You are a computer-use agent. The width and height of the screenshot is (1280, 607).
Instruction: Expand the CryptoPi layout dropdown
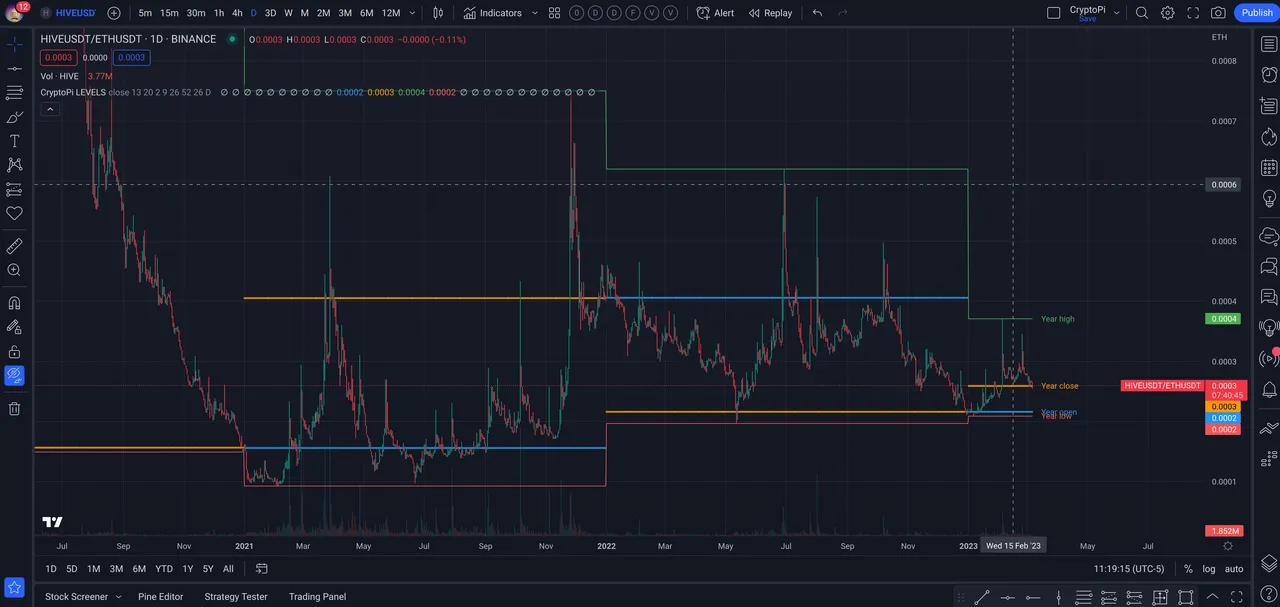1115,13
